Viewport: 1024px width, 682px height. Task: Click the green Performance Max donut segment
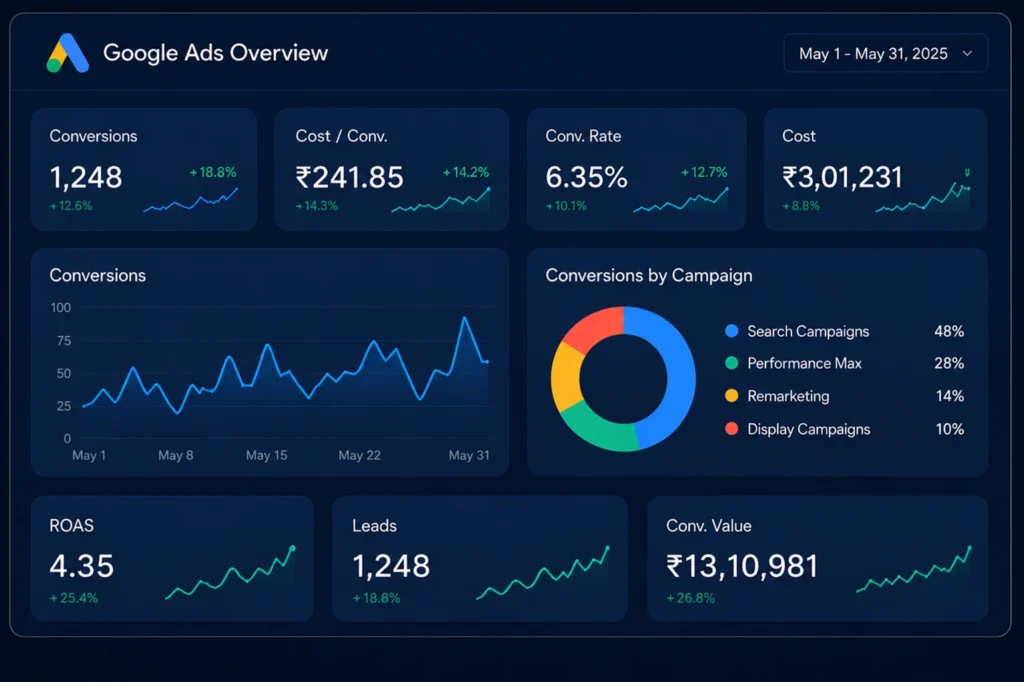[598, 431]
